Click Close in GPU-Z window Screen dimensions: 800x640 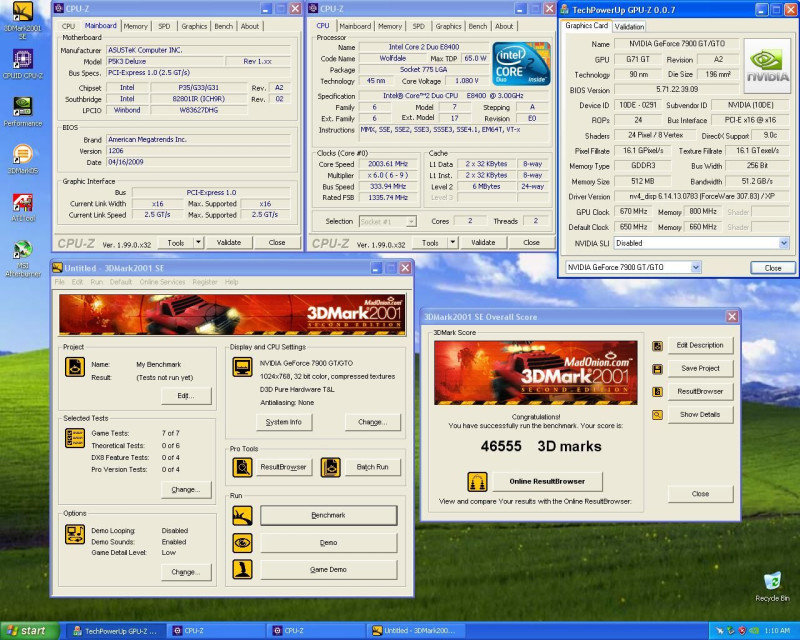click(772, 267)
